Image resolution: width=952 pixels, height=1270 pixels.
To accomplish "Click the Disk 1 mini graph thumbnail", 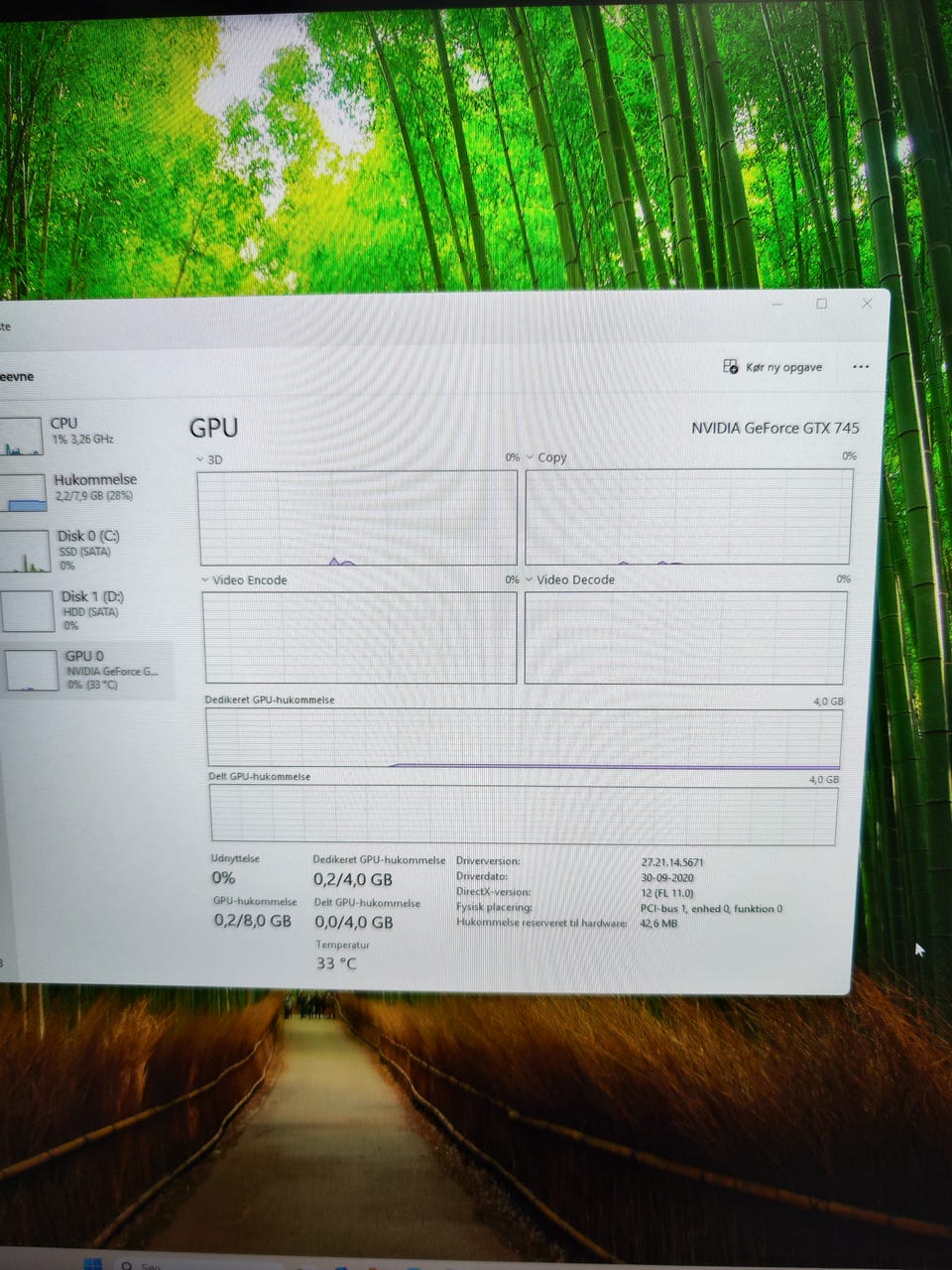I will tap(28, 612).
